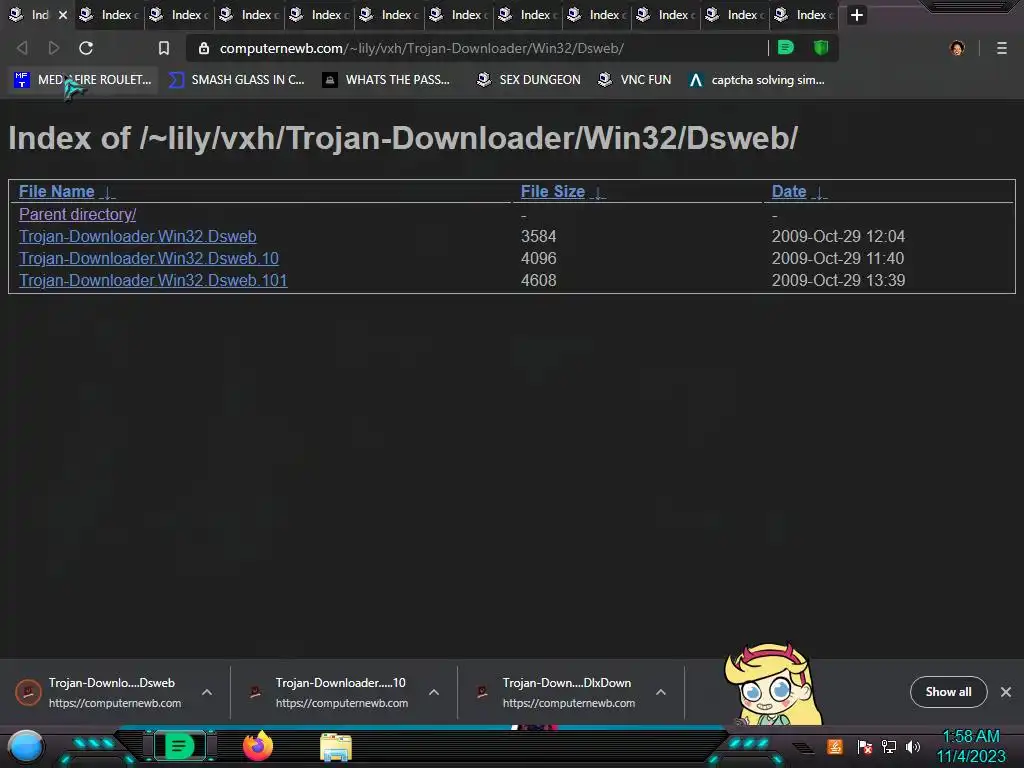The image size is (1024, 768).
Task: Open WHATS THE PASS... bookmark
Action: click(387, 80)
